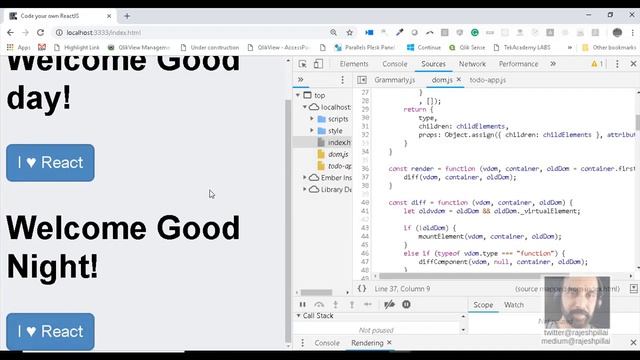Step out of current function
Image resolution: width=640 pixels, height=360 pixels.
tap(352, 304)
